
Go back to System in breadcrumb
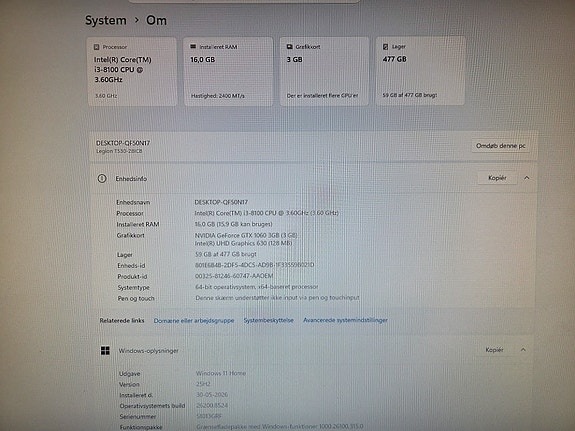(106, 21)
